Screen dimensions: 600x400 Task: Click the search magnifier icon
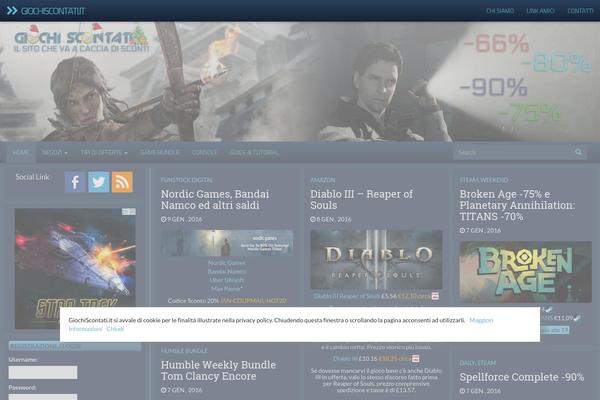coord(578,152)
